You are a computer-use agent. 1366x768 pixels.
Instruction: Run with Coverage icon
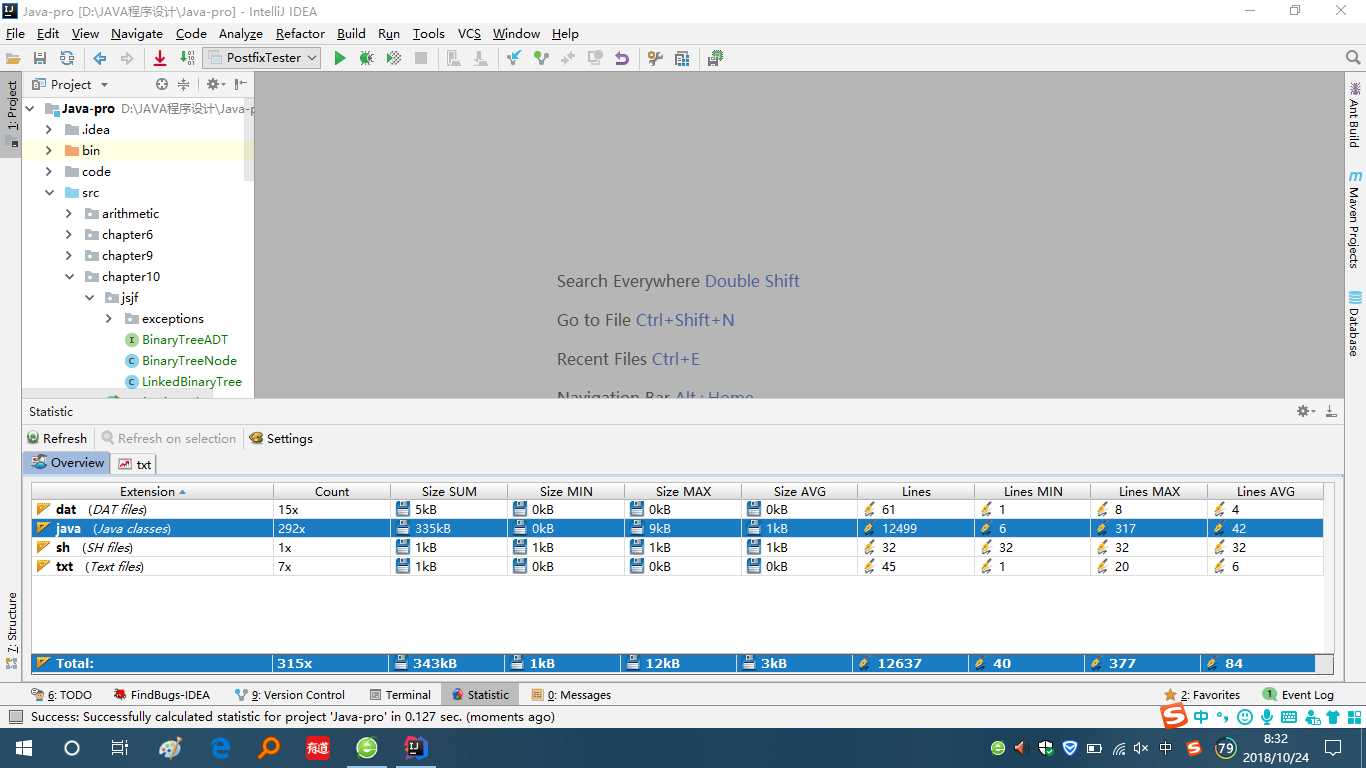pyautogui.click(x=394, y=58)
